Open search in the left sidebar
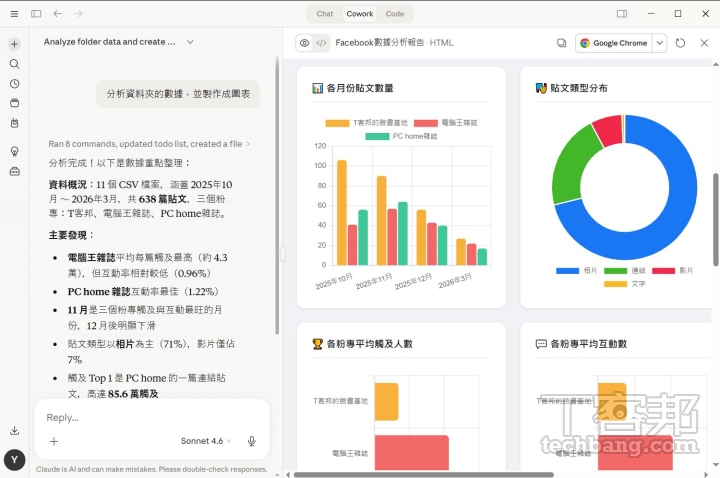This screenshot has width=720, height=478. click(x=14, y=64)
